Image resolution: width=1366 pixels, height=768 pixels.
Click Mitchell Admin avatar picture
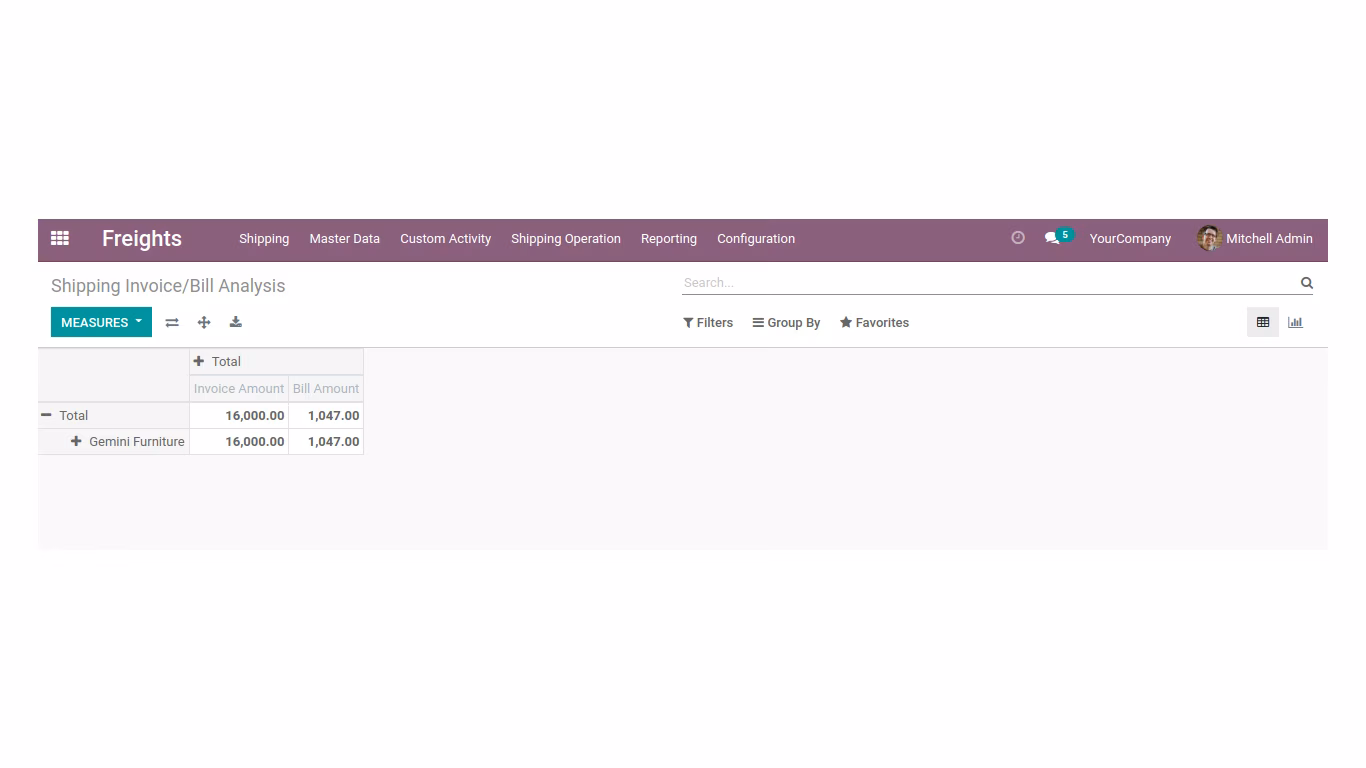[x=1209, y=238]
